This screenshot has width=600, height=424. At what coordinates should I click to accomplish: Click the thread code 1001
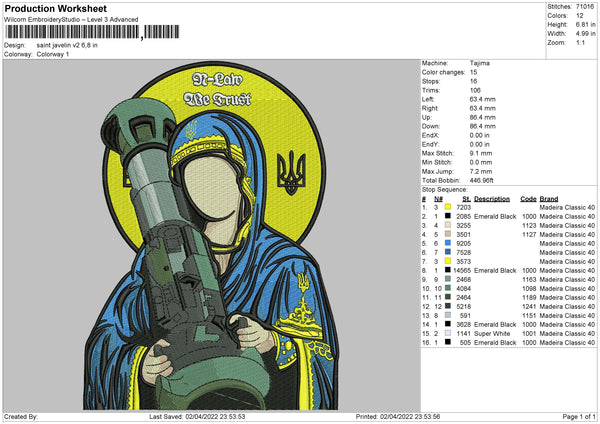click(x=529, y=334)
